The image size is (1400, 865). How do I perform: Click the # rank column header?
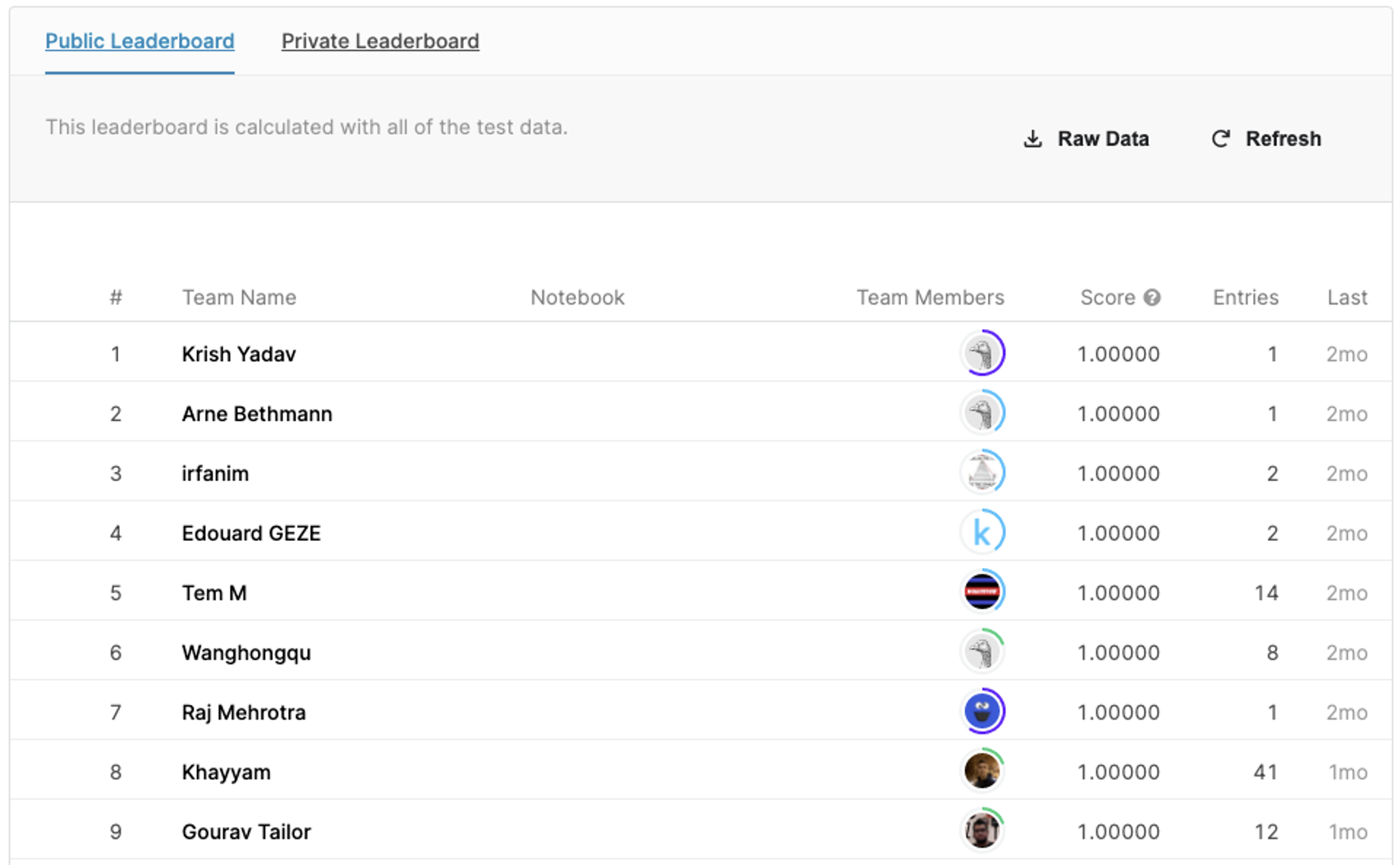point(116,297)
